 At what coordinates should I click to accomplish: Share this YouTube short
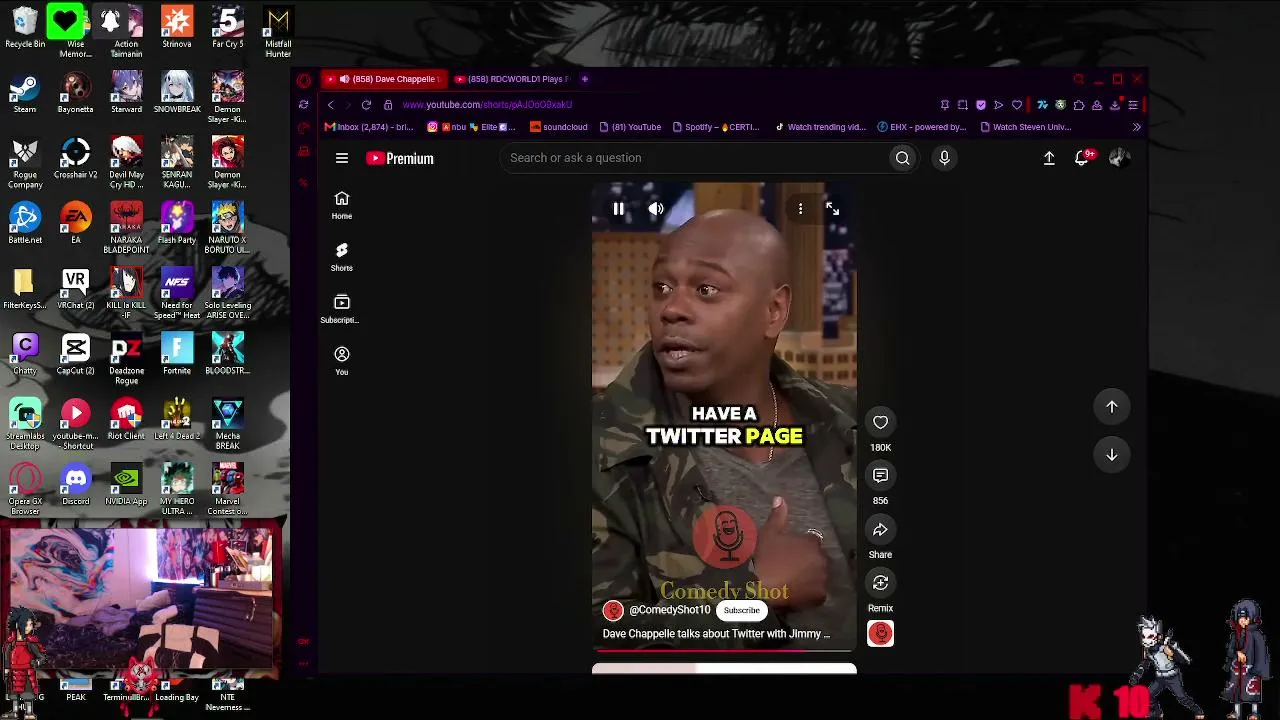(x=880, y=529)
